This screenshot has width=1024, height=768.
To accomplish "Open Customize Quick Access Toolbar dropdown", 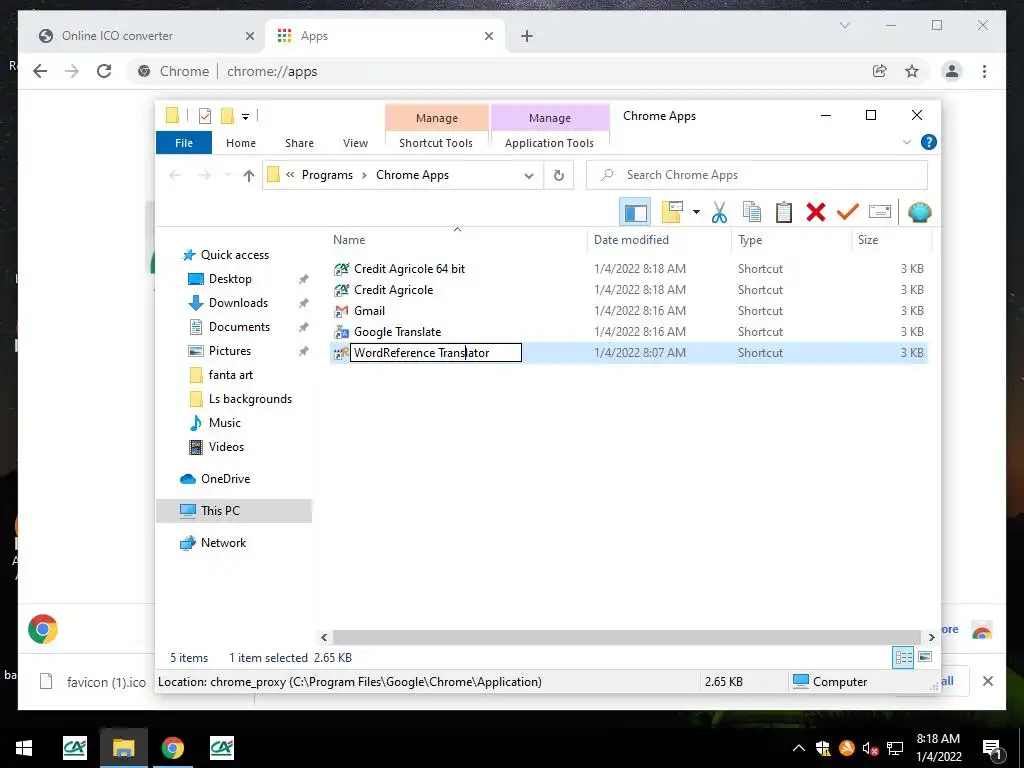I will click(246, 117).
